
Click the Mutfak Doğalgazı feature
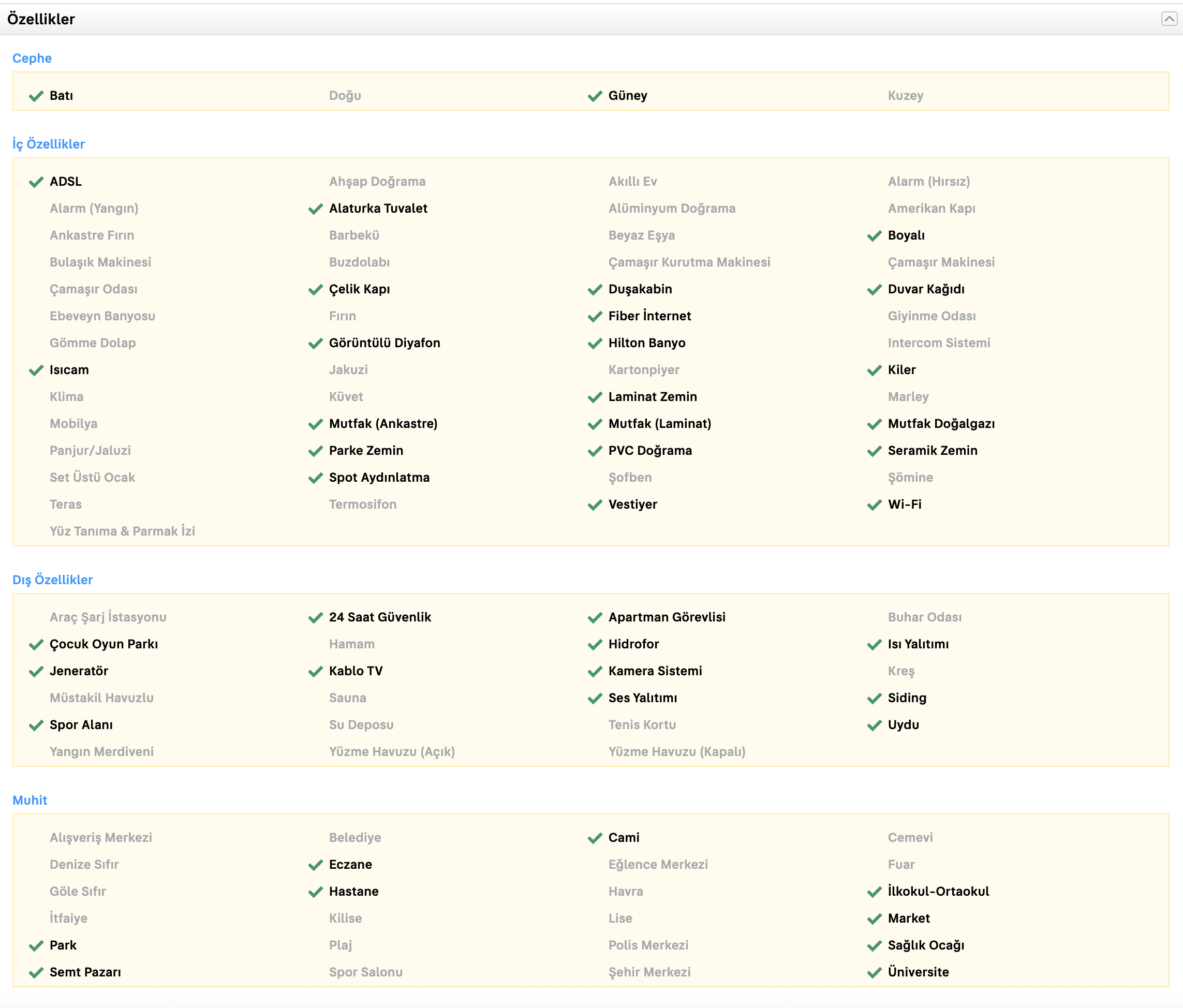941,423
